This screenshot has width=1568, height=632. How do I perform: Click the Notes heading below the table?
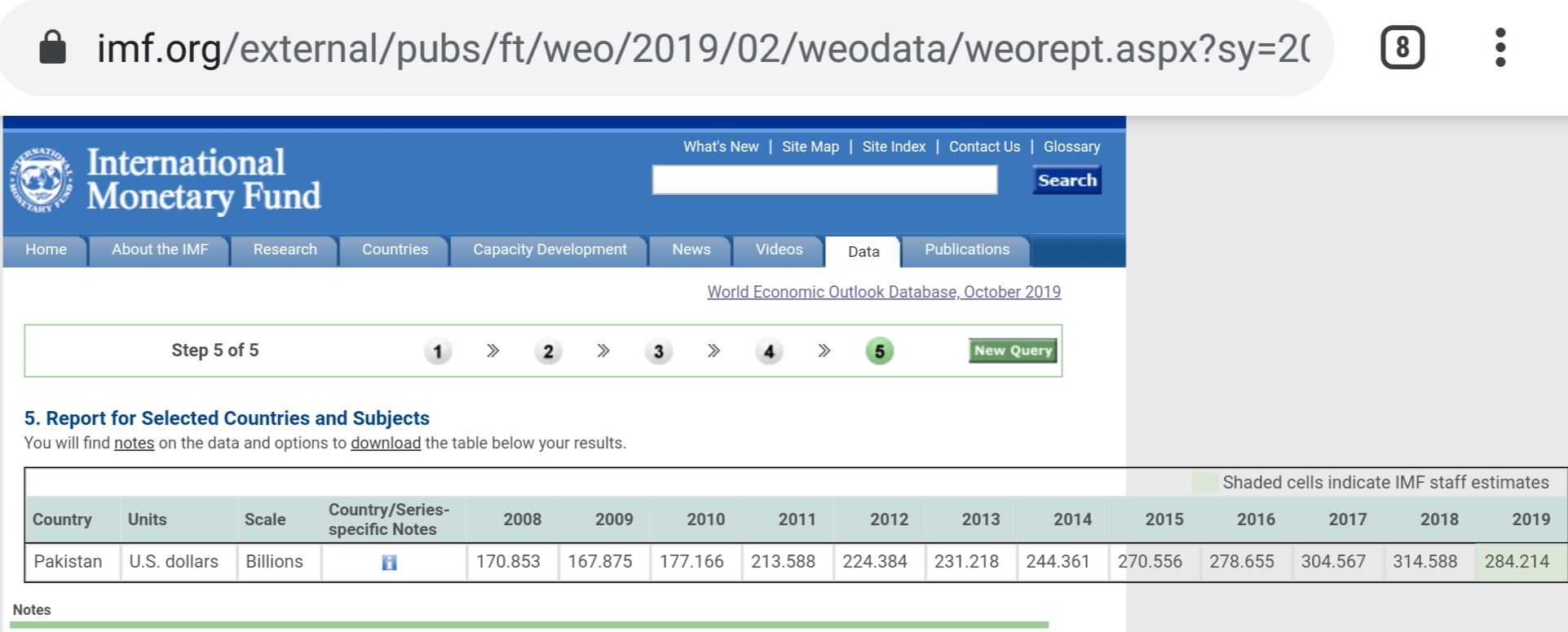32,610
